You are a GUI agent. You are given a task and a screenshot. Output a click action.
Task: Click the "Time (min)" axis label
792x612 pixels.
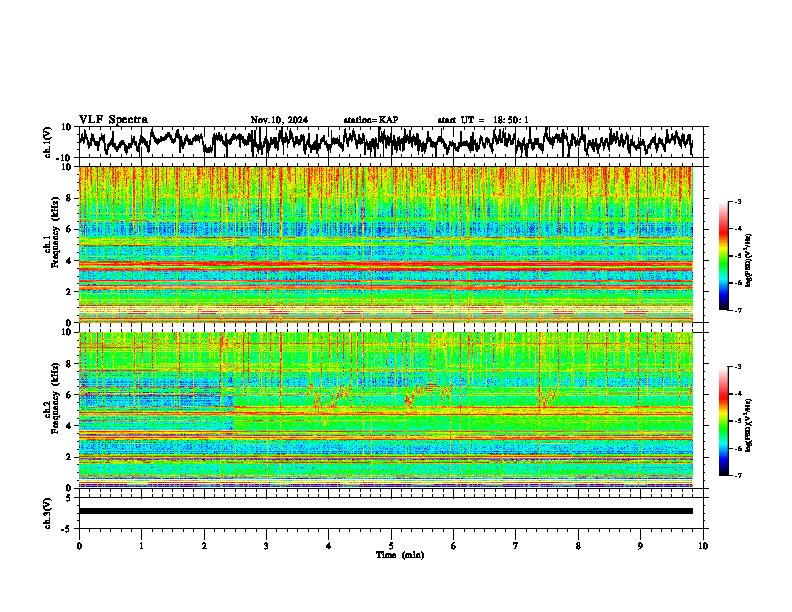coord(400,555)
